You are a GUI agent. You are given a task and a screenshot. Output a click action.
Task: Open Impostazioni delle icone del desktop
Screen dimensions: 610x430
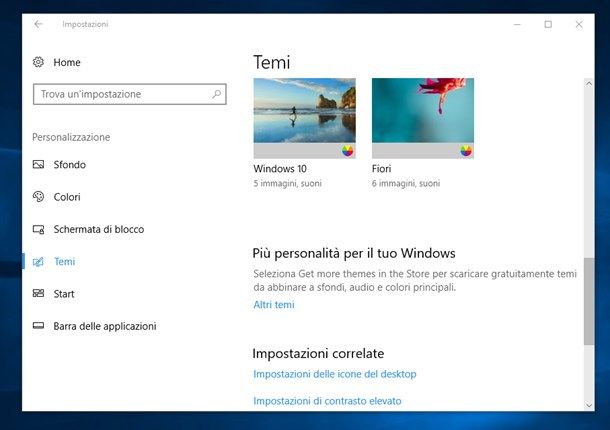click(335, 374)
